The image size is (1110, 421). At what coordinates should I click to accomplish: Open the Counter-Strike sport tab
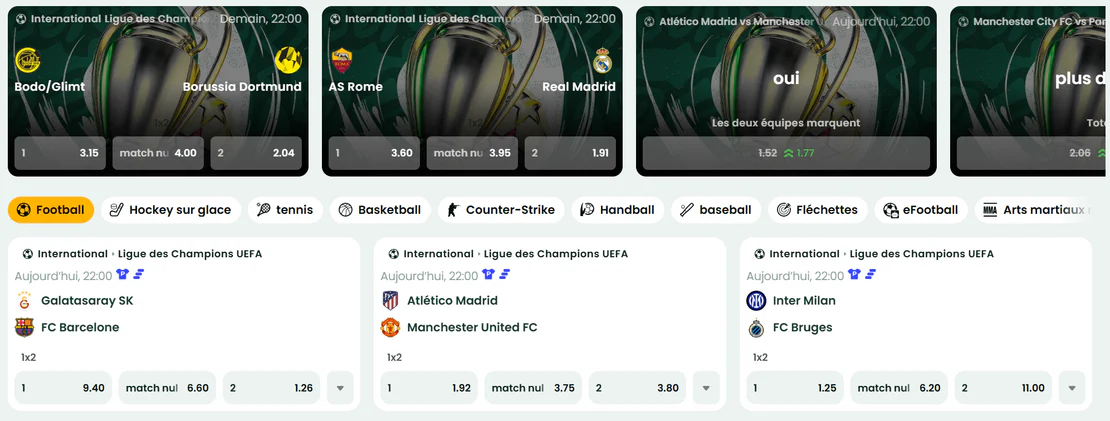(x=500, y=210)
